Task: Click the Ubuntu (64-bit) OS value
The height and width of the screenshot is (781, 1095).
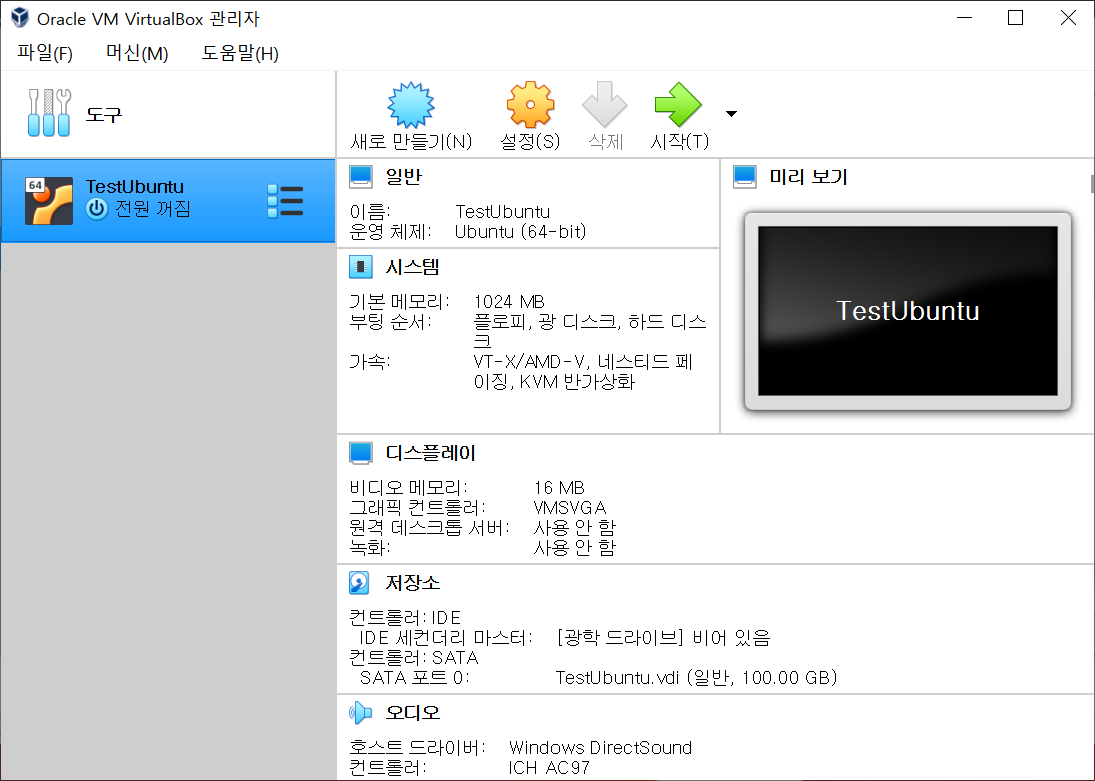Action: tap(520, 231)
